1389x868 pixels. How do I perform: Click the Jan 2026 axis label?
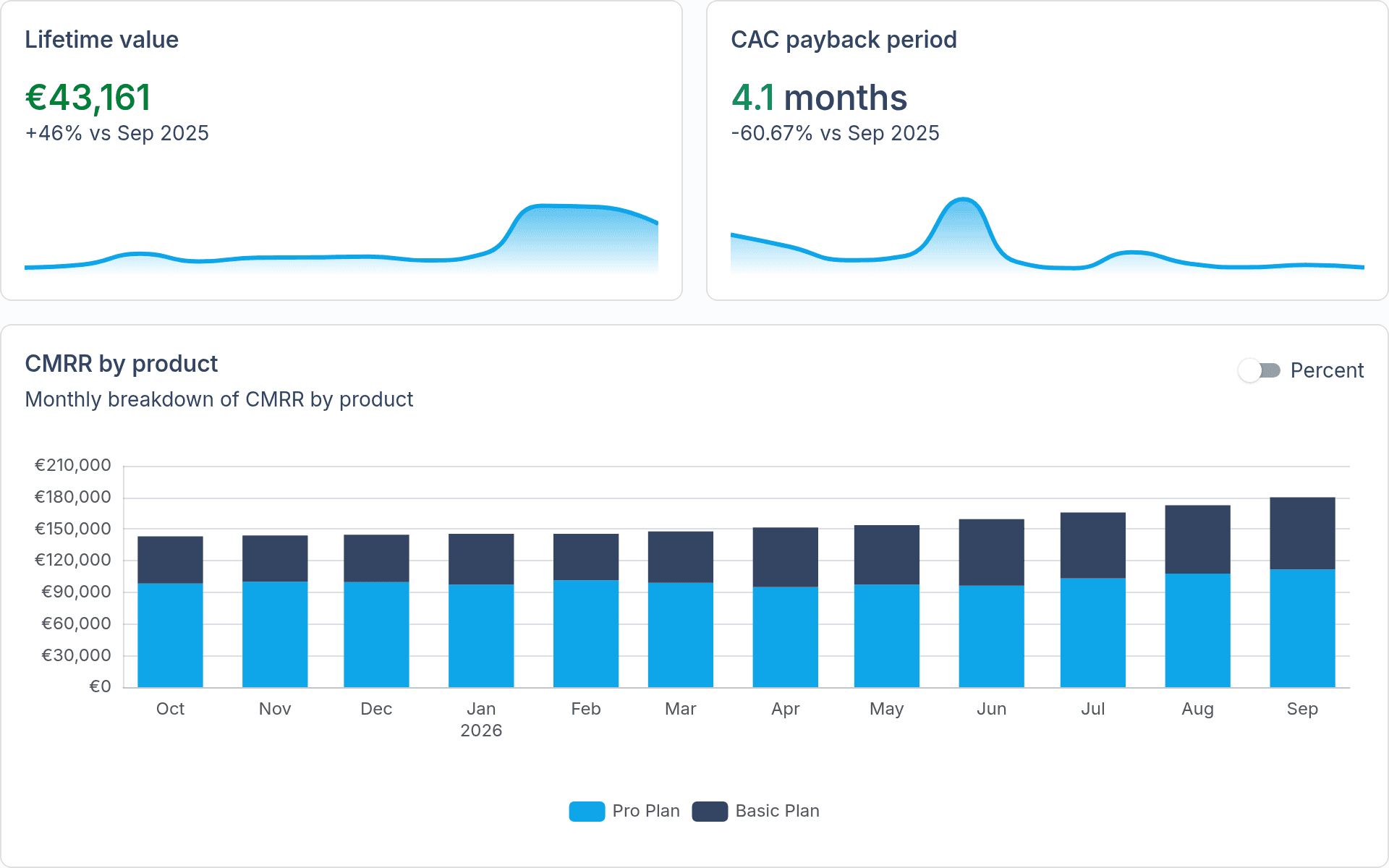(x=481, y=720)
